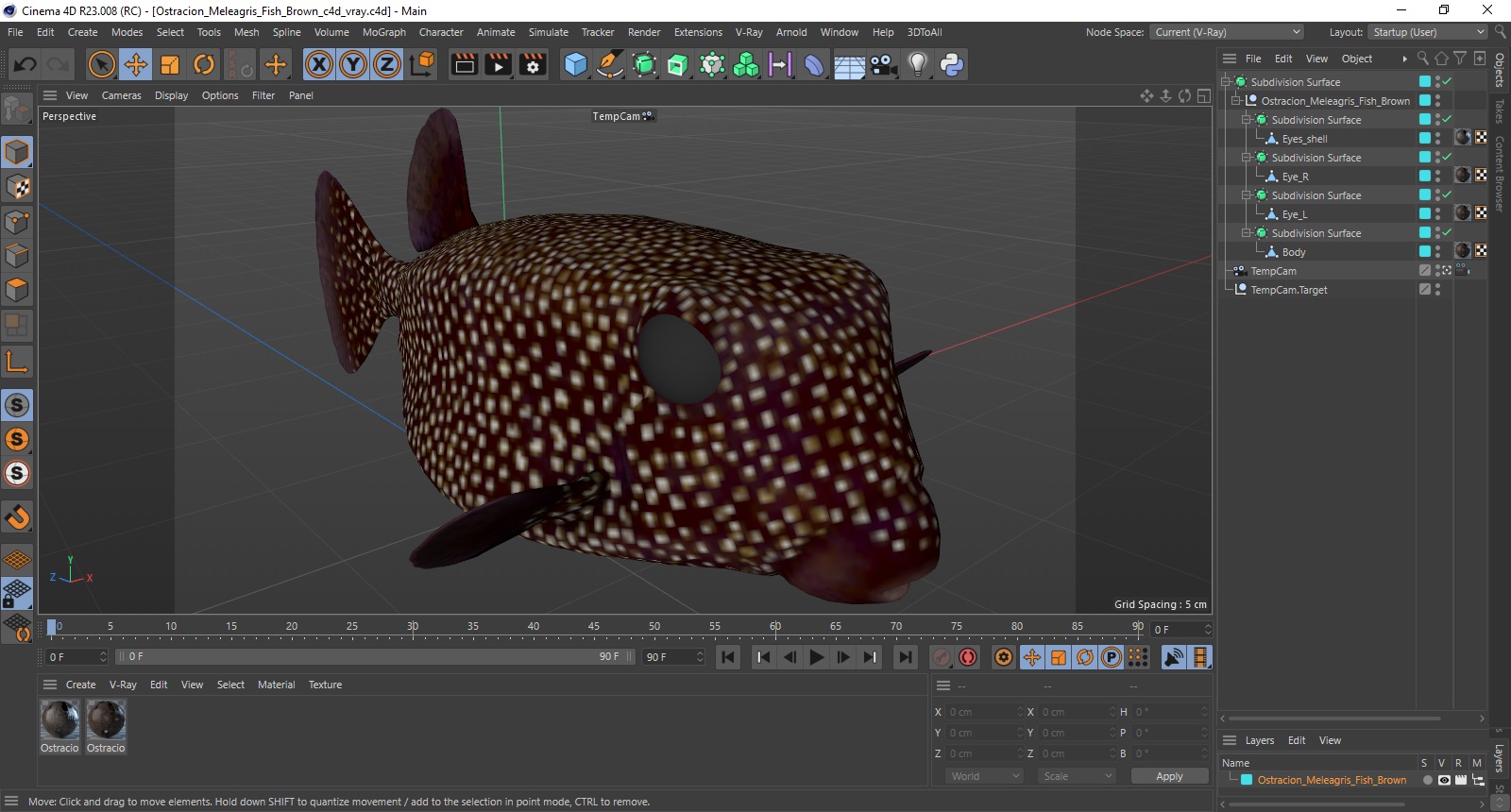The height and width of the screenshot is (812, 1511).
Task: Open the Simulate menu
Action: 548,32
